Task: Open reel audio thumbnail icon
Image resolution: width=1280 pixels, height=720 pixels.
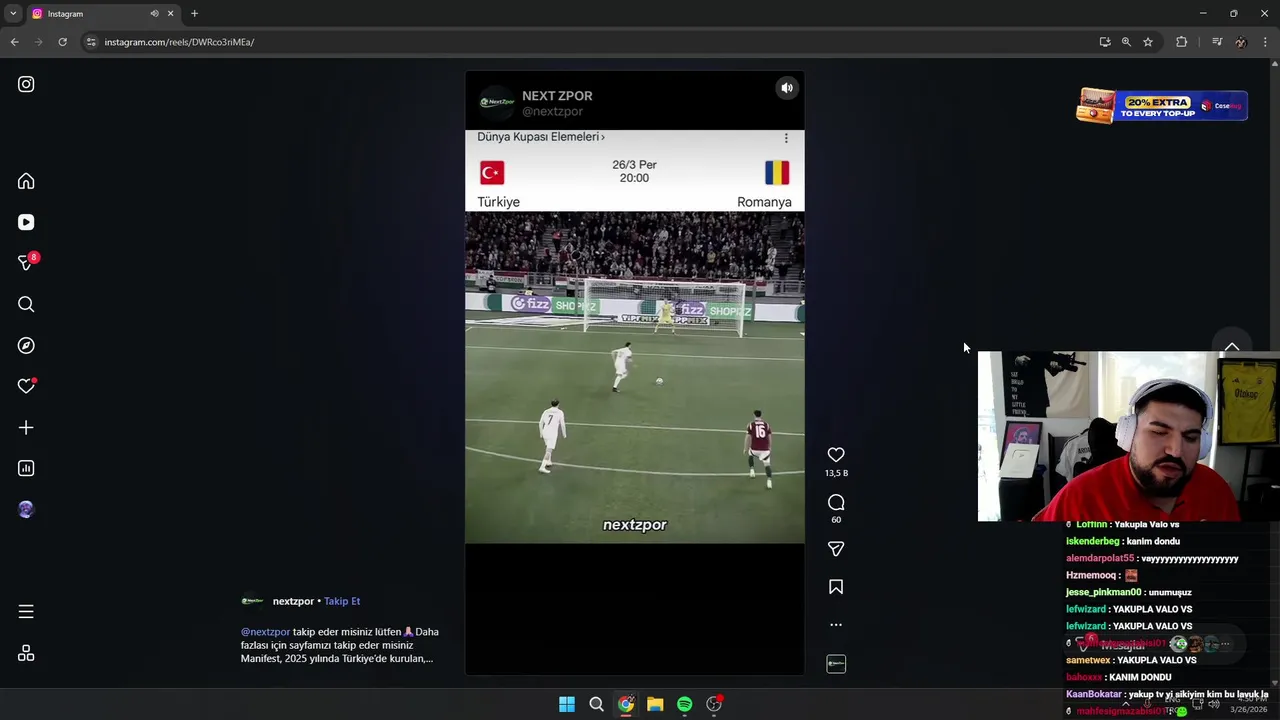Action: 836,664
